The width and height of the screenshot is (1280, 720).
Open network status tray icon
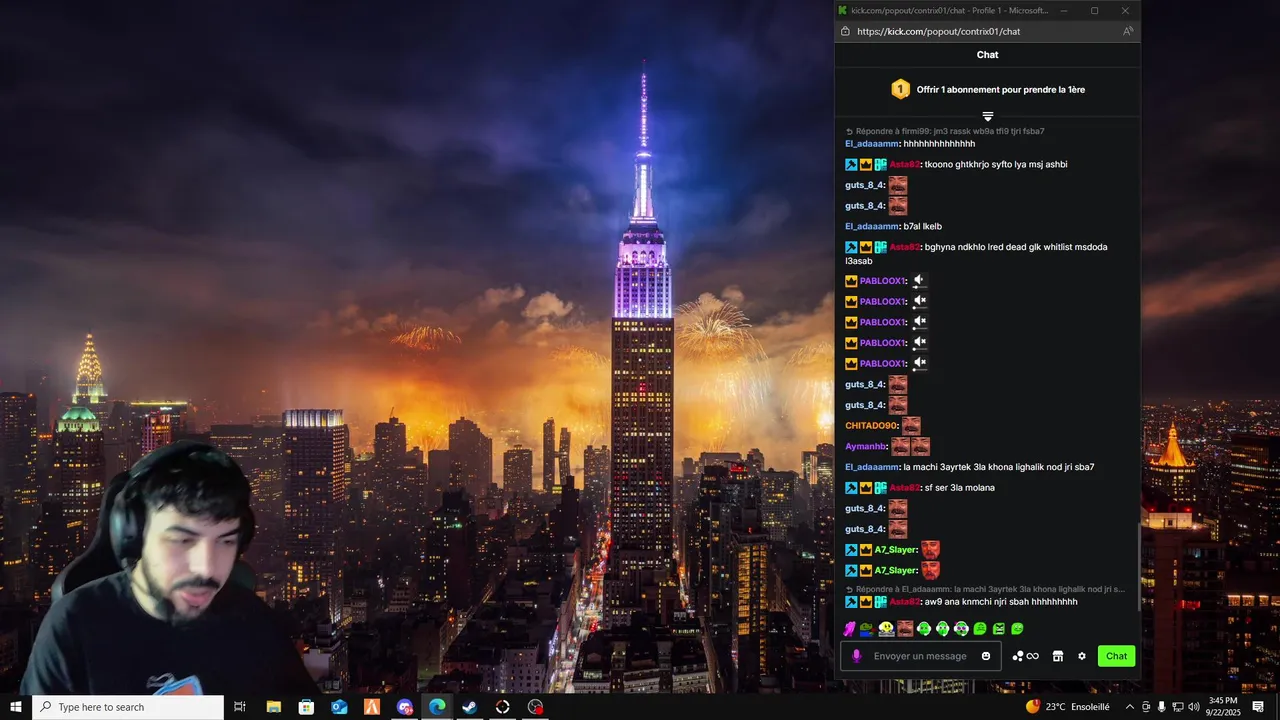(1178, 707)
